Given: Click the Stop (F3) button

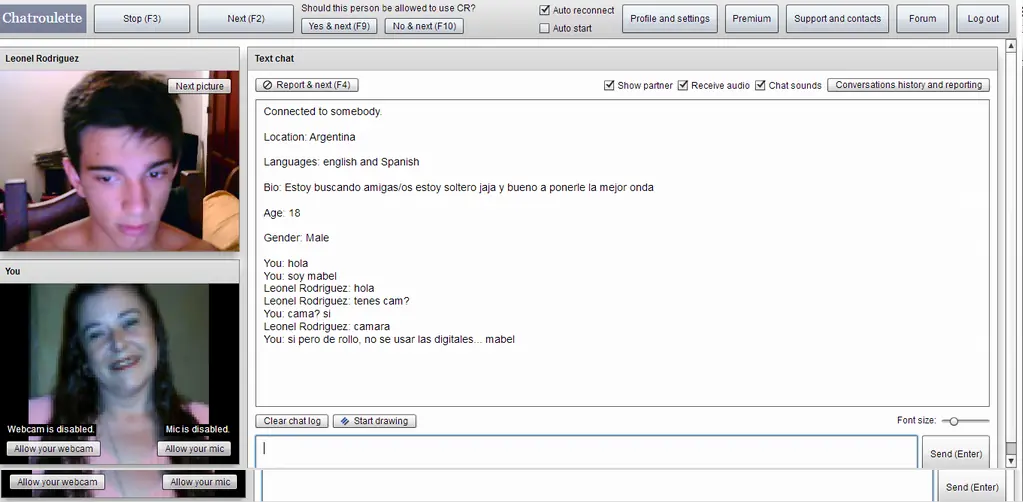Looking at the screenshot, I should (x=142, y=19).
